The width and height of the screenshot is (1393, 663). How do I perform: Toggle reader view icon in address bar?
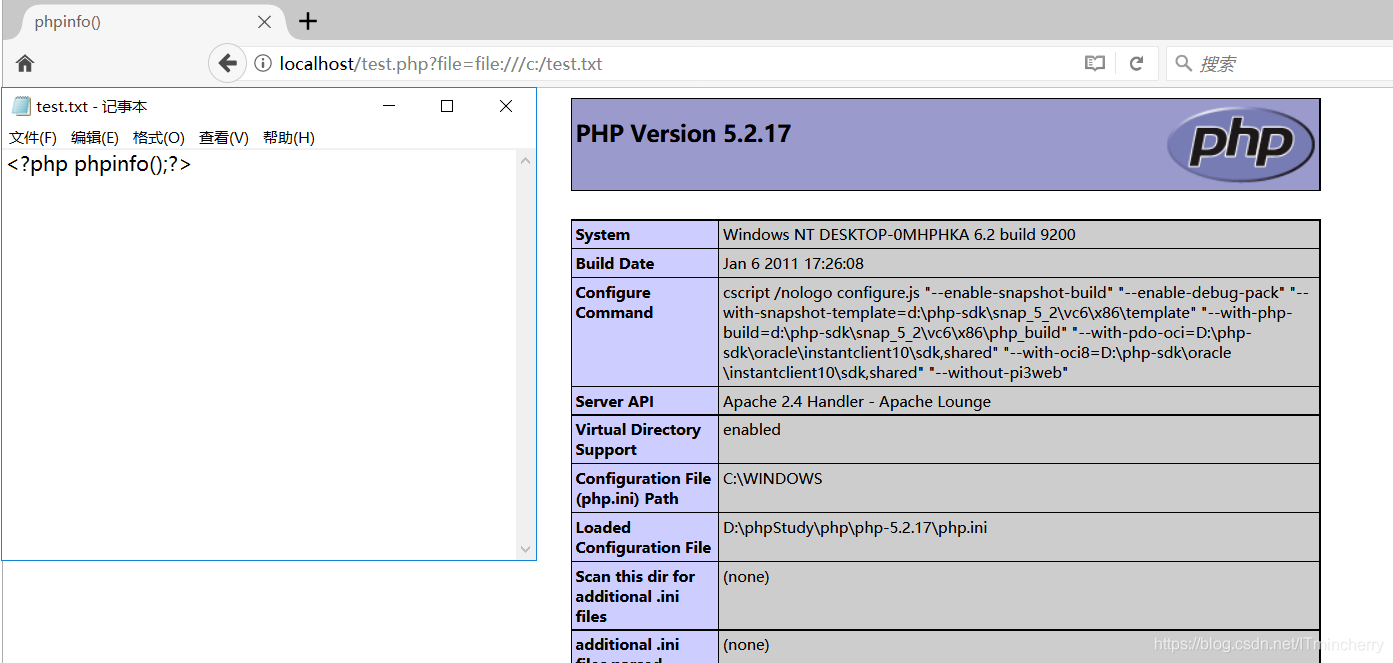click(1095, 63)
